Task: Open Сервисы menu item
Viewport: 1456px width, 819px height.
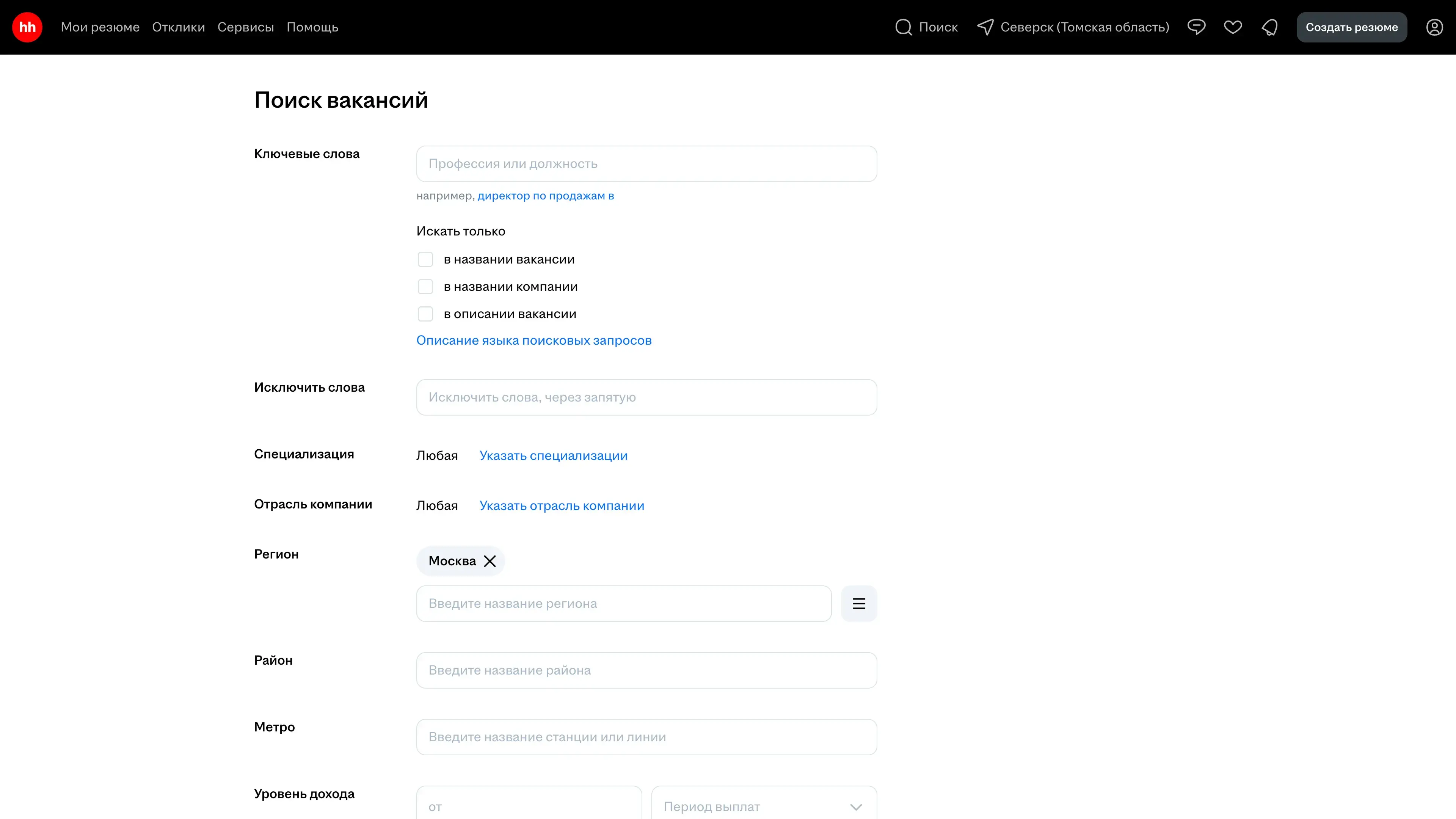Action: (245, 27)
